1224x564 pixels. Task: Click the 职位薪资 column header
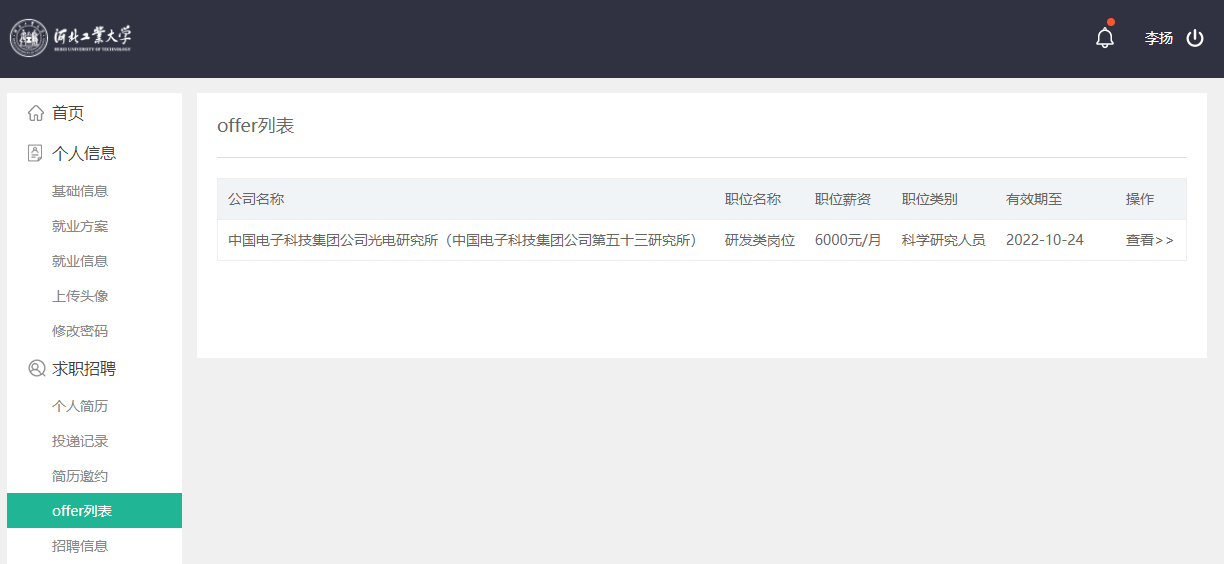coord(843,199)
